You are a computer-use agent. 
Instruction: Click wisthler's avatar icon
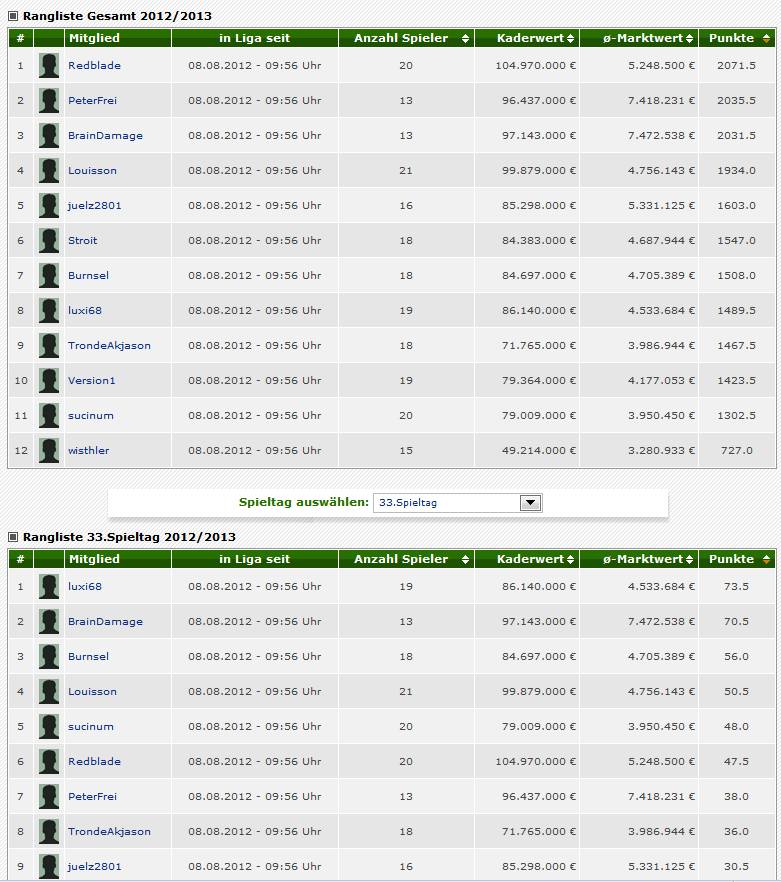pos(49,451)
